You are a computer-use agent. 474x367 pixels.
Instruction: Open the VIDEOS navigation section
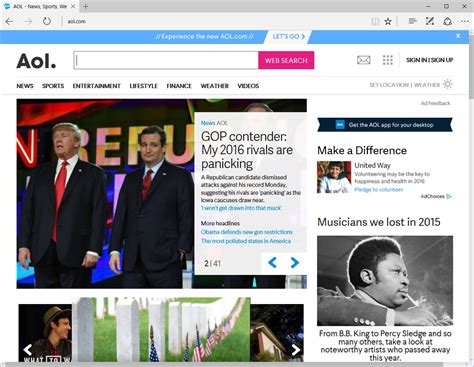[x=248, y=86]
